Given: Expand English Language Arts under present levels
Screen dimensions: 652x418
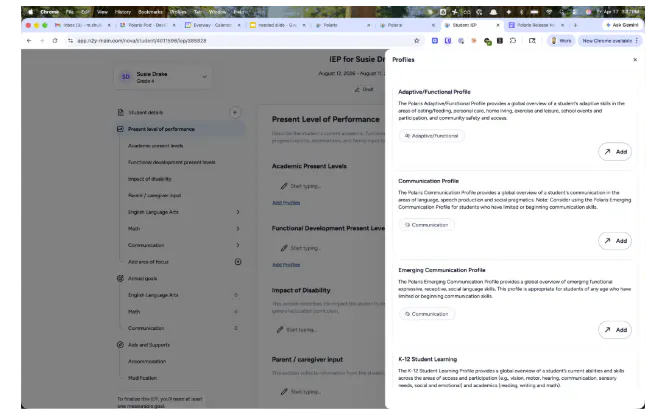Looking at the screenshot, I should coord(239,213).
